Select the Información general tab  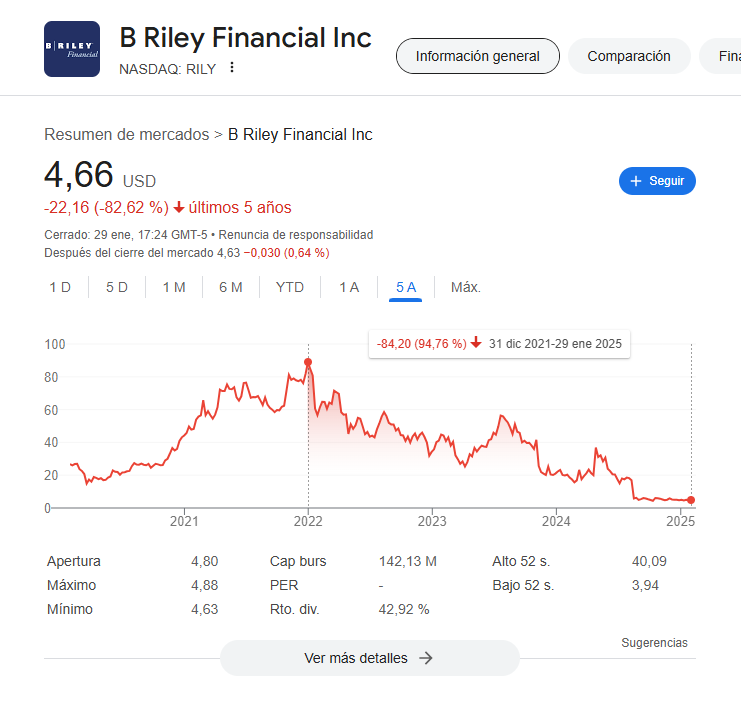pyautogui.click(x=477, y=56)
